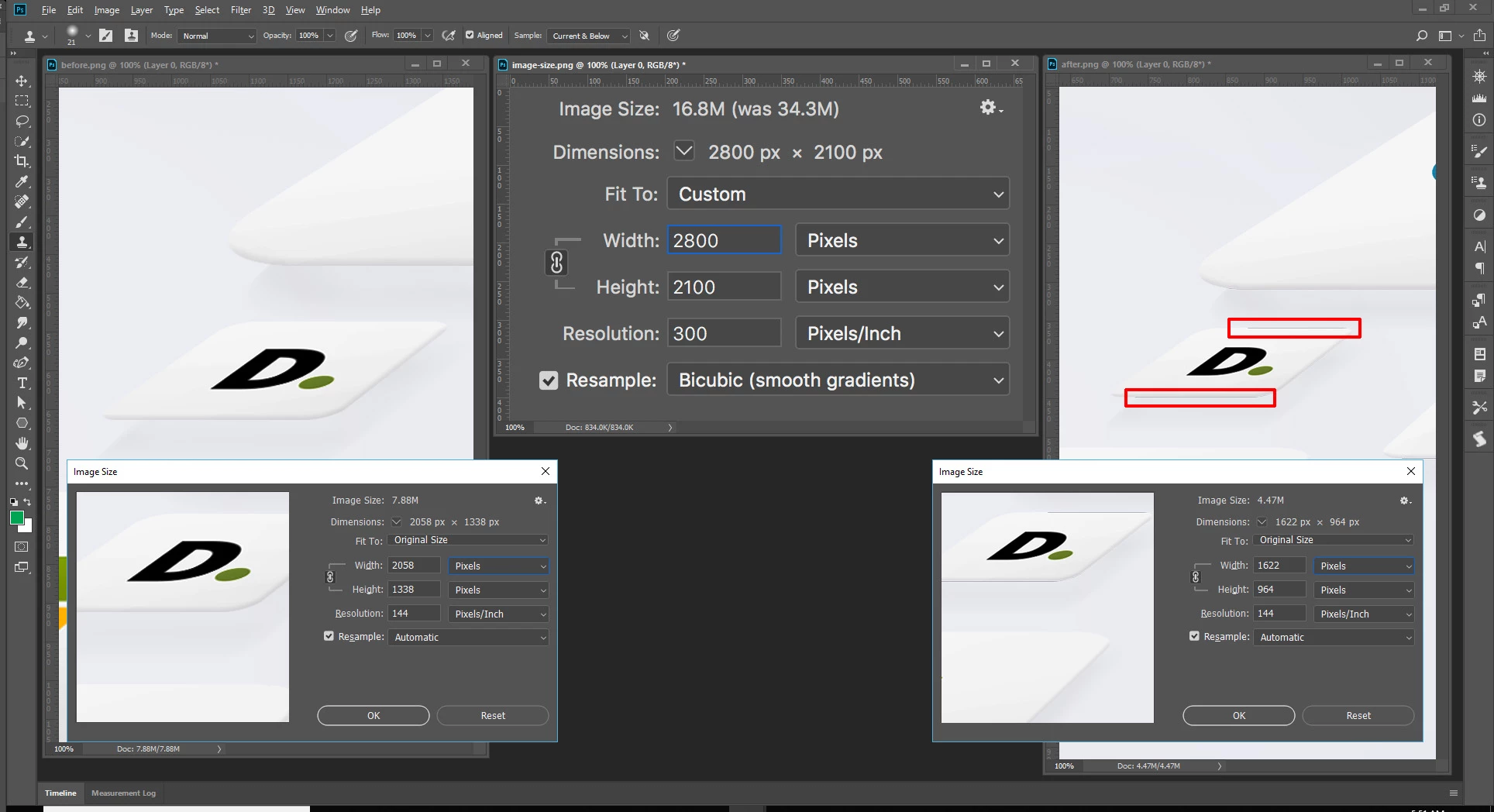Open the Edit Toolbar three-dots menu
The height and width of the screenshot is (812, 1494).
(22, 483)
